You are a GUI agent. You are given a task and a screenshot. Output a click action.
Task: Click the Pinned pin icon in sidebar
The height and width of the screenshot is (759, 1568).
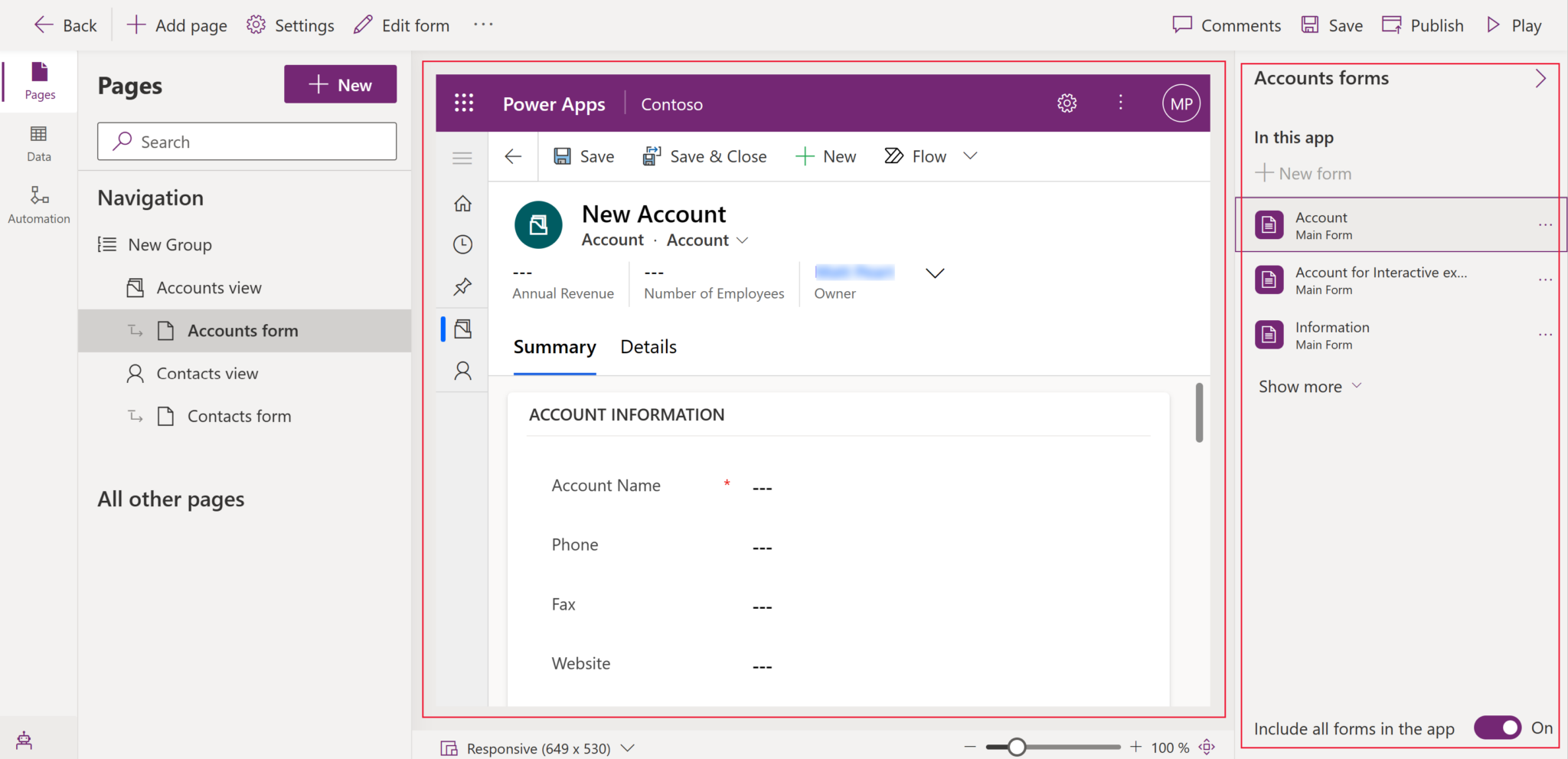pos(462,286)
